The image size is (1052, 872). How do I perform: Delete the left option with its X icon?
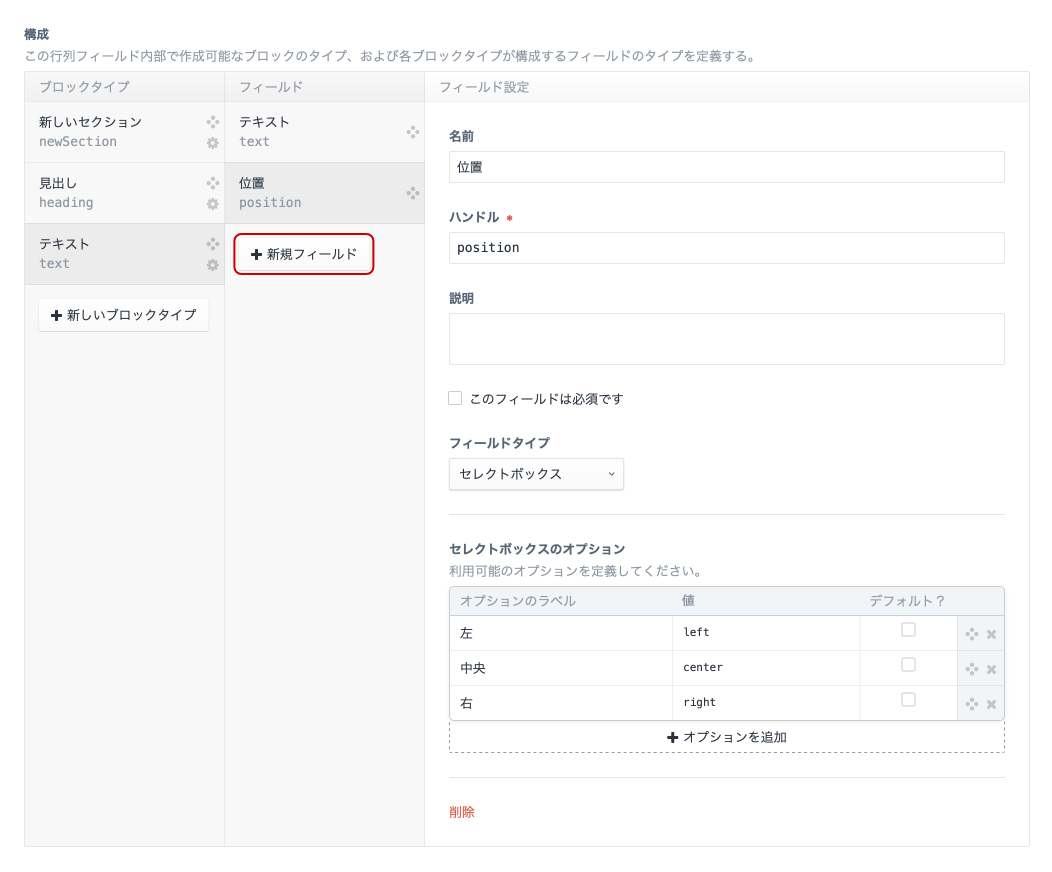pyautogui.click(x=991, y=633)
